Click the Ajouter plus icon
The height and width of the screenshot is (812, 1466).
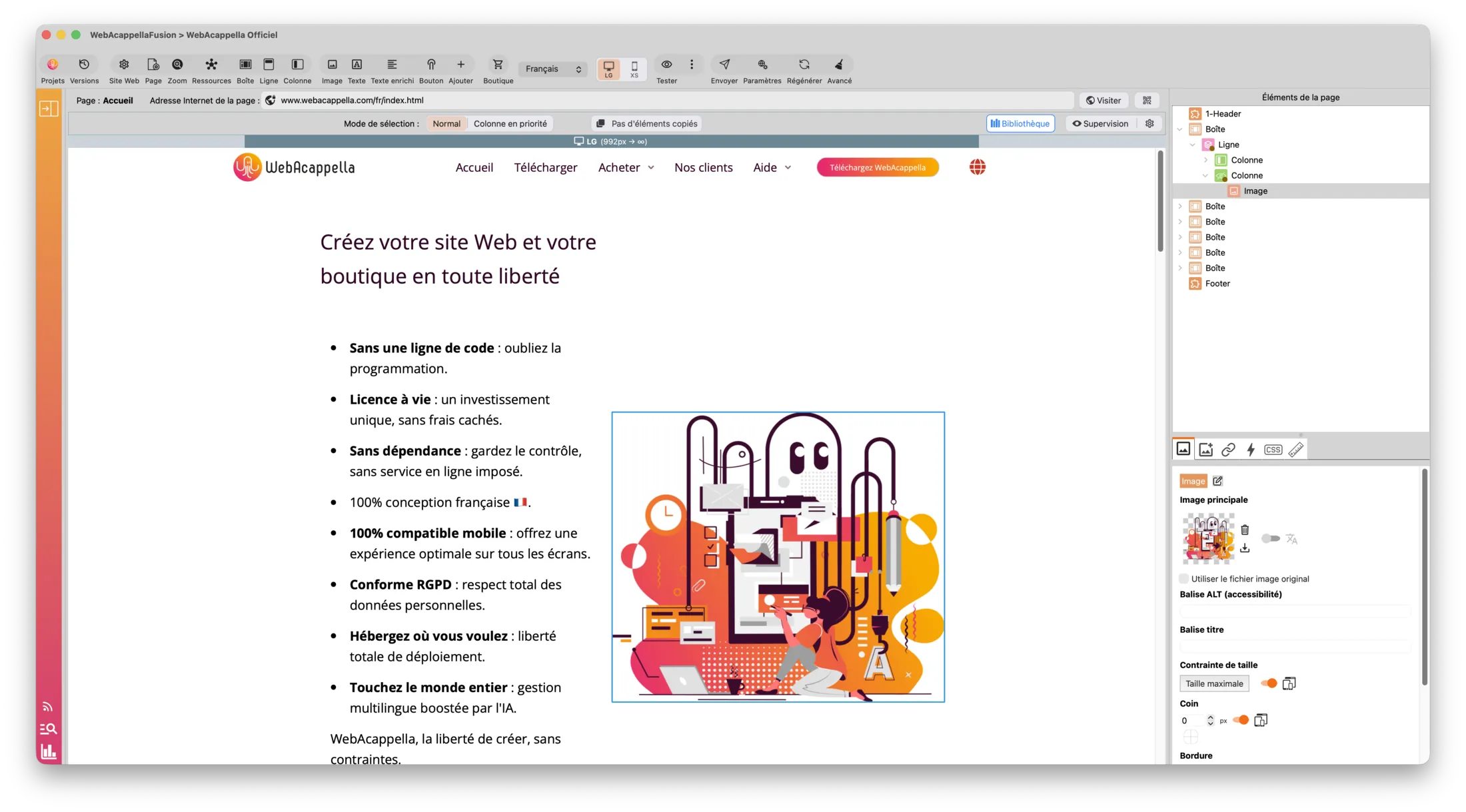tap(460, 65)
